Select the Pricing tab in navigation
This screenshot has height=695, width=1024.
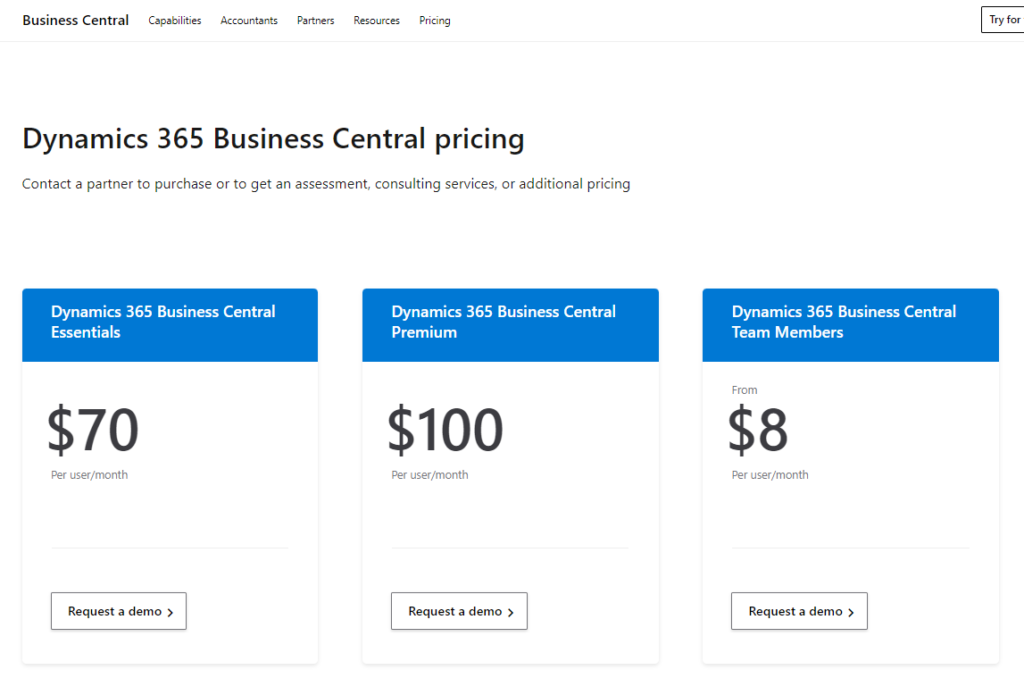coord(434,20)
